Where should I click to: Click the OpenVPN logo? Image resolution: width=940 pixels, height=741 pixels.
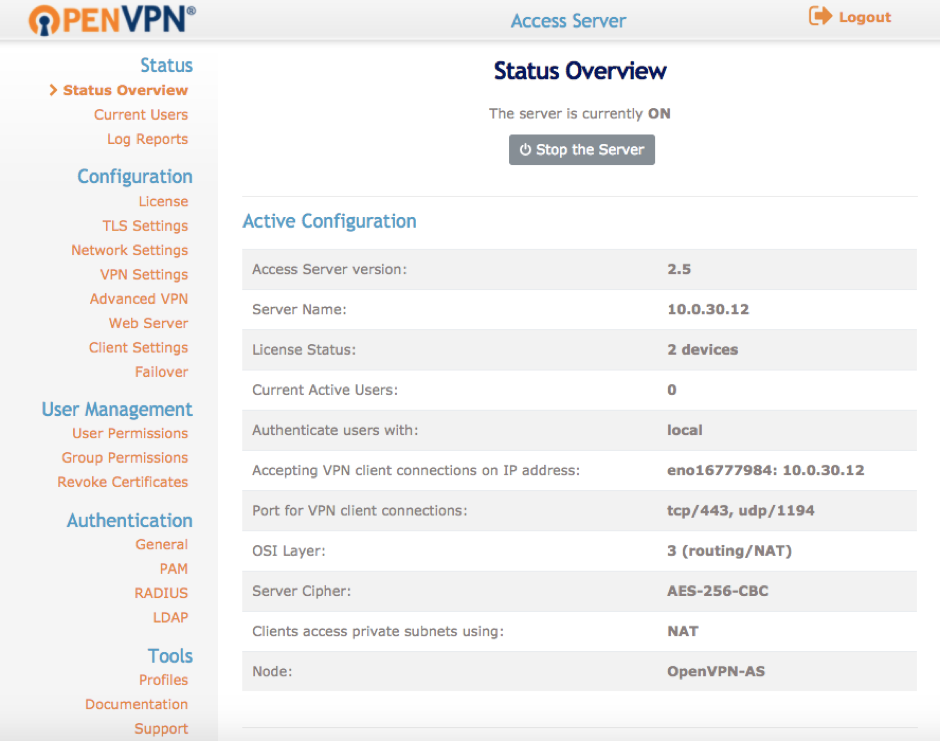pos(112,20)
